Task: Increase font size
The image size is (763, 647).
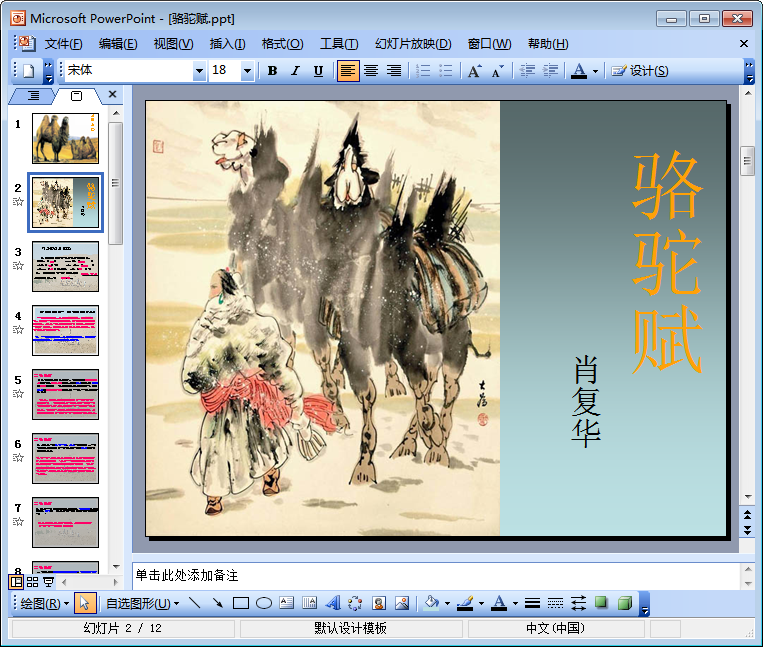Action: click(x=474, y=71)
